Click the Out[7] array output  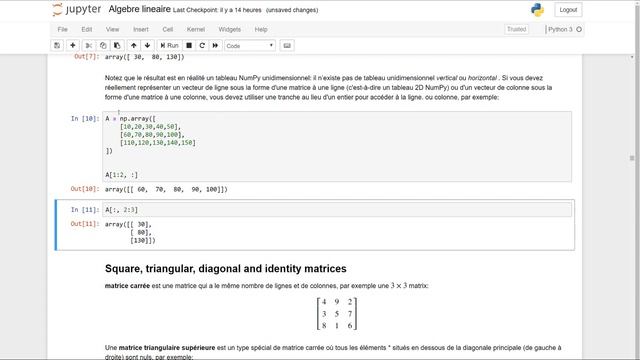tap(144, 57)
